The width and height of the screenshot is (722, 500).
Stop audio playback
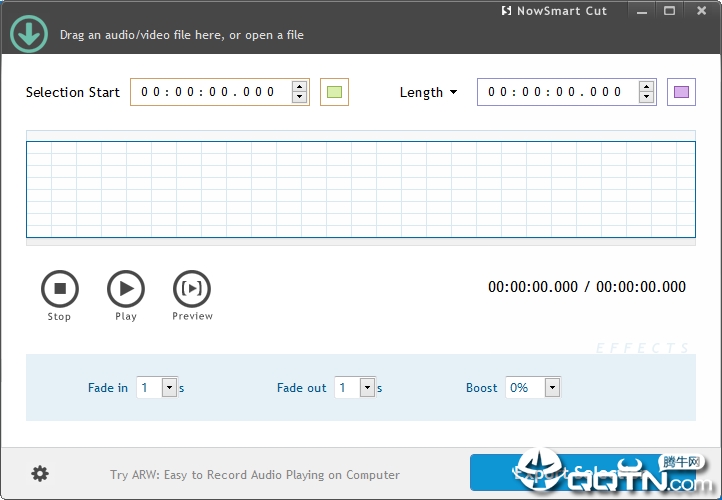click(x=60, y=289)
